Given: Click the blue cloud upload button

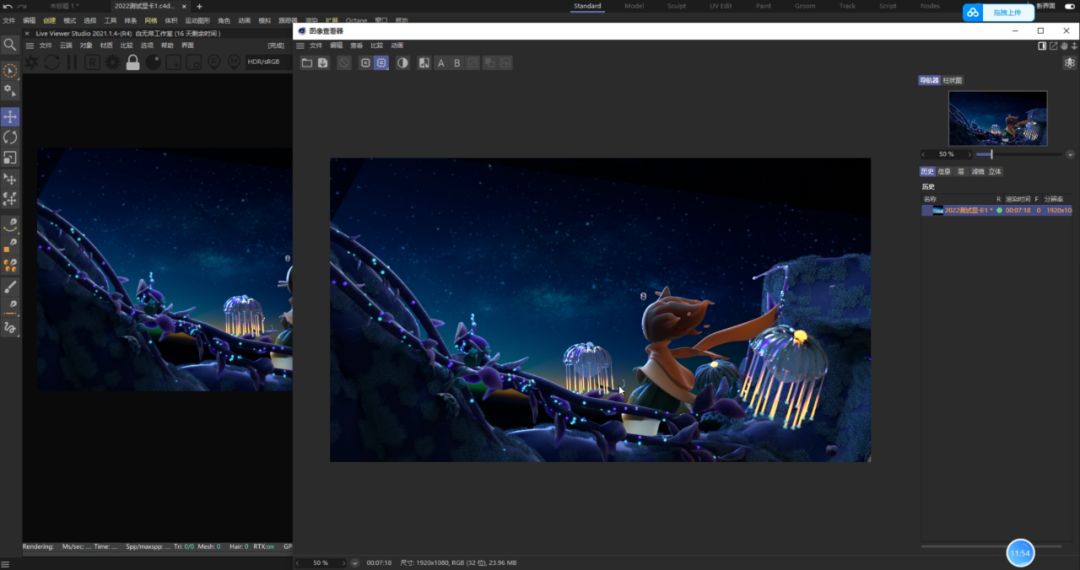Looking at the screenshot, I should tap(999, 12).
